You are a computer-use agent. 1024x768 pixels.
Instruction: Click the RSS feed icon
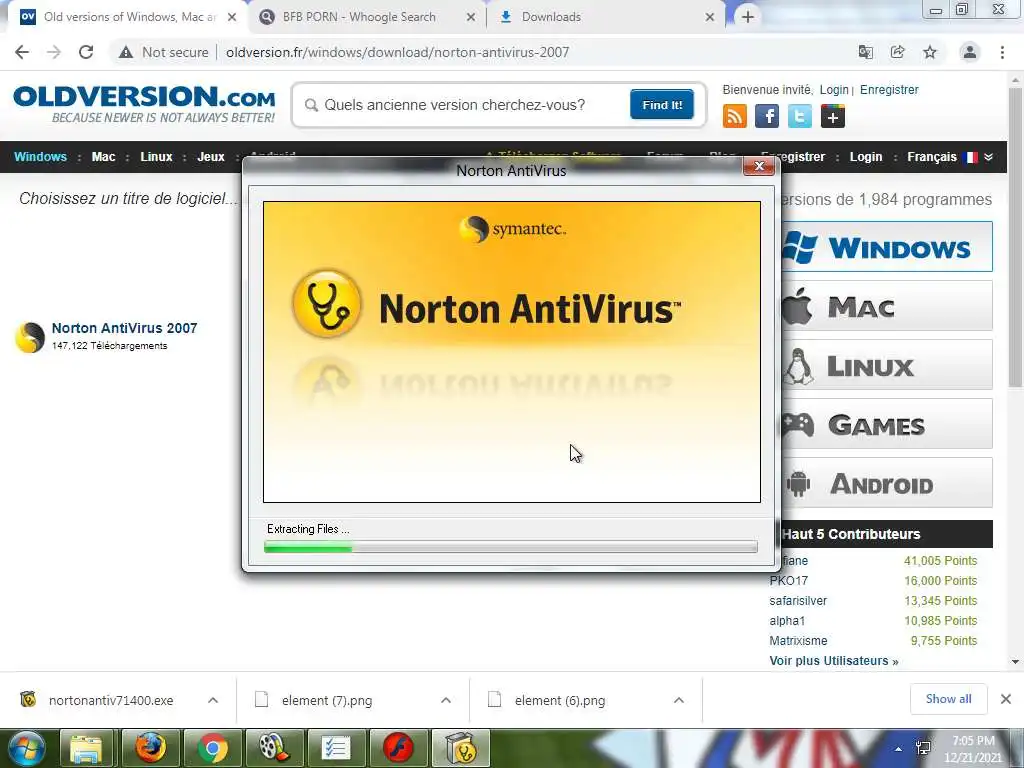[735, 116]
